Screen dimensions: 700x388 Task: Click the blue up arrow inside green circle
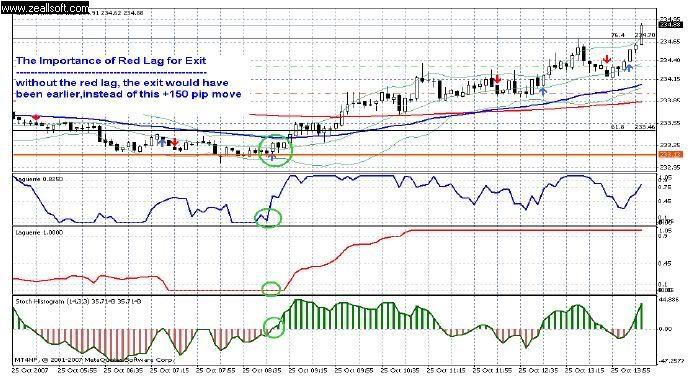pos(272,156)
